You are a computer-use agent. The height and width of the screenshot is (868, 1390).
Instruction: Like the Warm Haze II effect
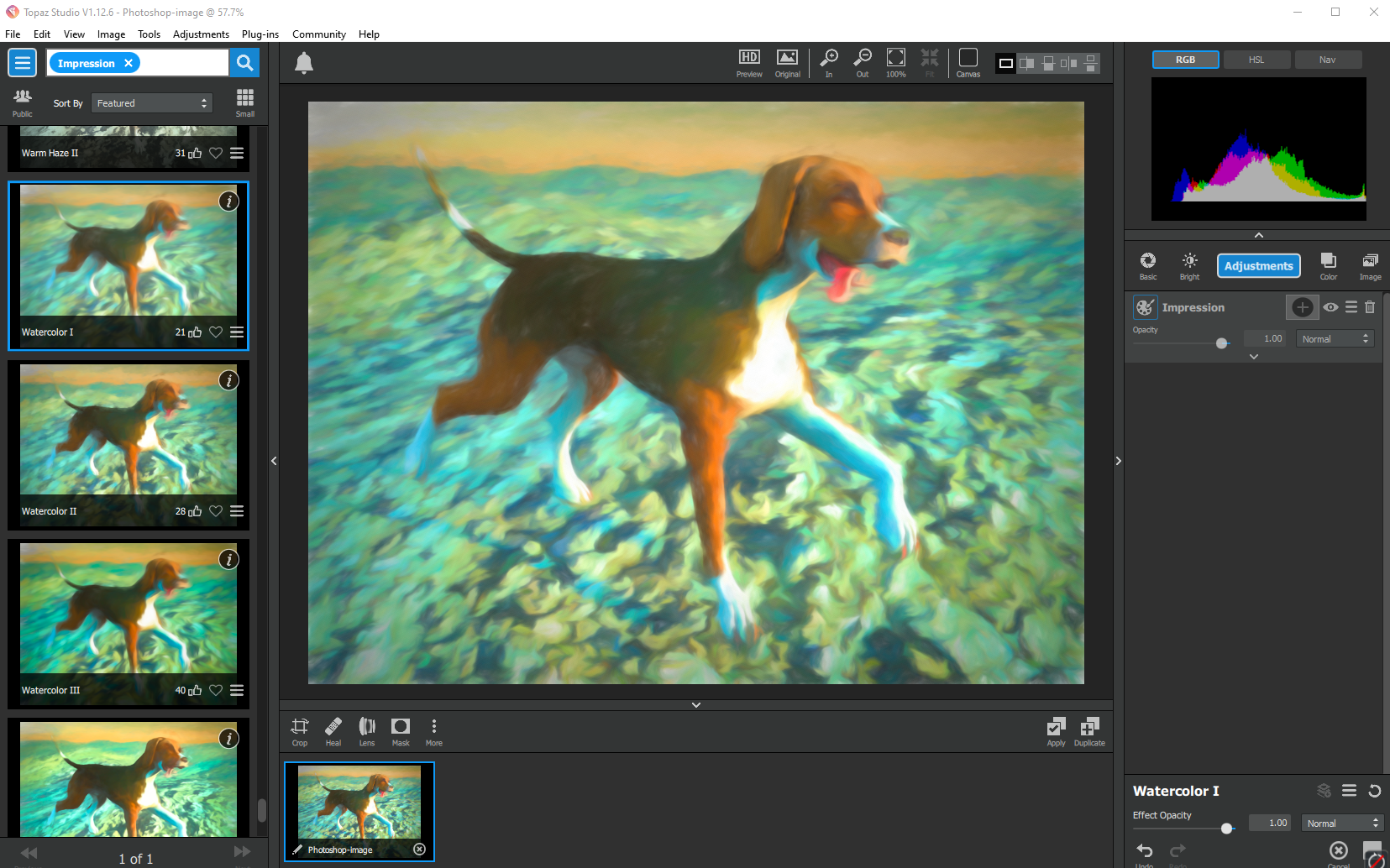[195, 153]
